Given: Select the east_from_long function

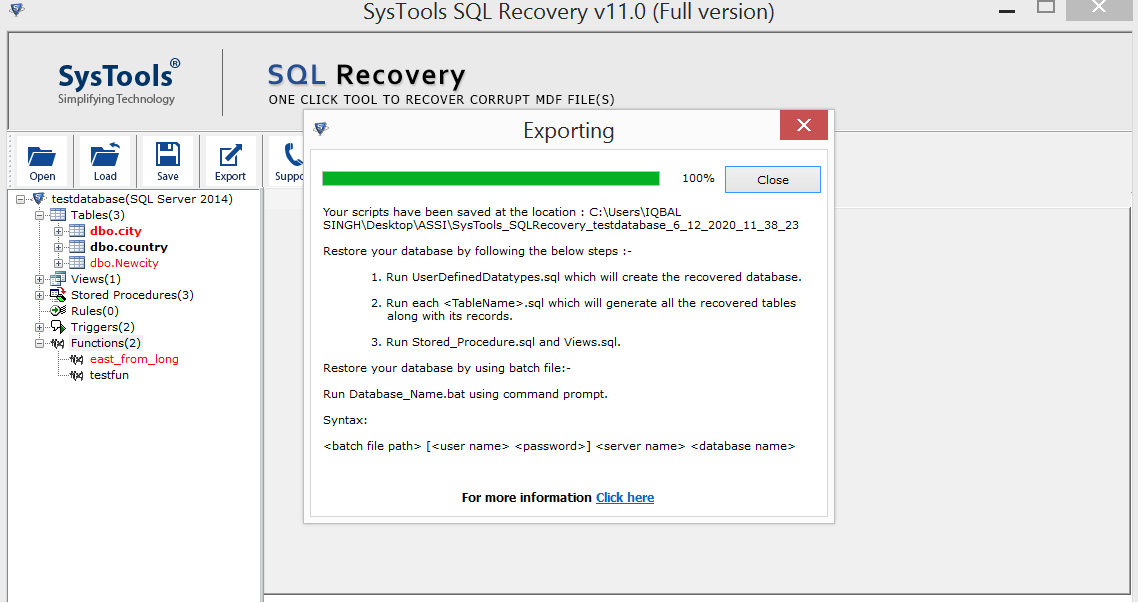Looking at the screenshot, I should (x=134, y=359).
